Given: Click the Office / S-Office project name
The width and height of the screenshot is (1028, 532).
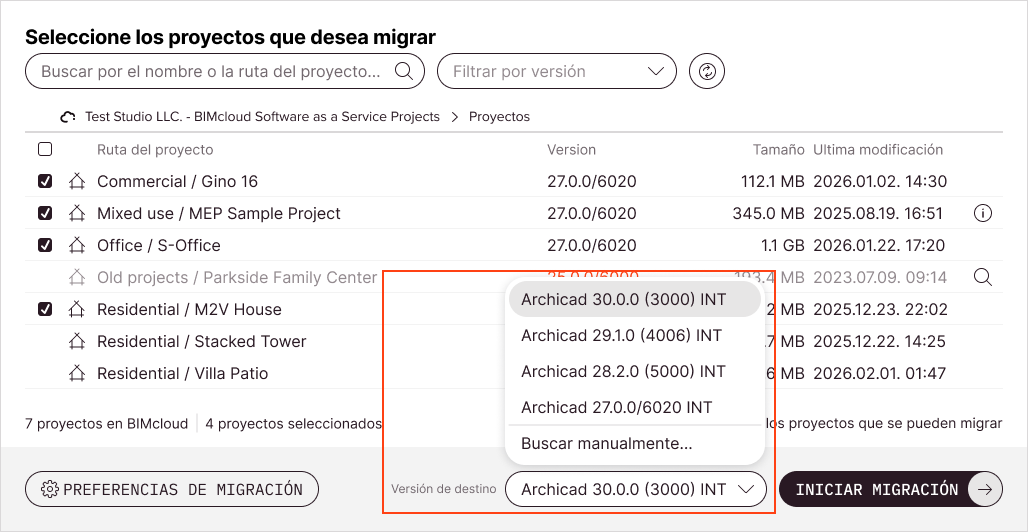Looking at the screenshot, I should point(159,245).
